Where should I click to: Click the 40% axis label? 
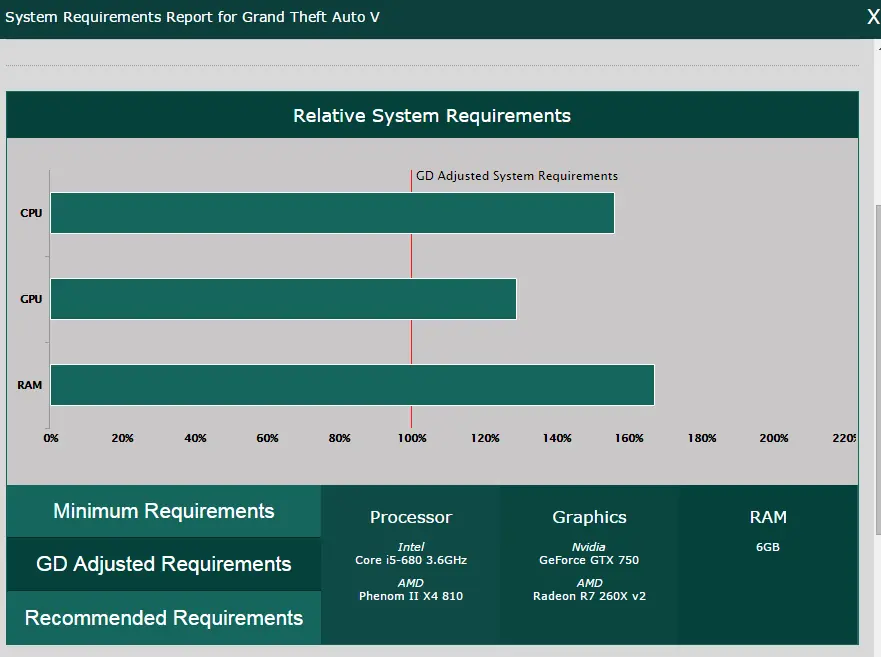tap(195, 438)
